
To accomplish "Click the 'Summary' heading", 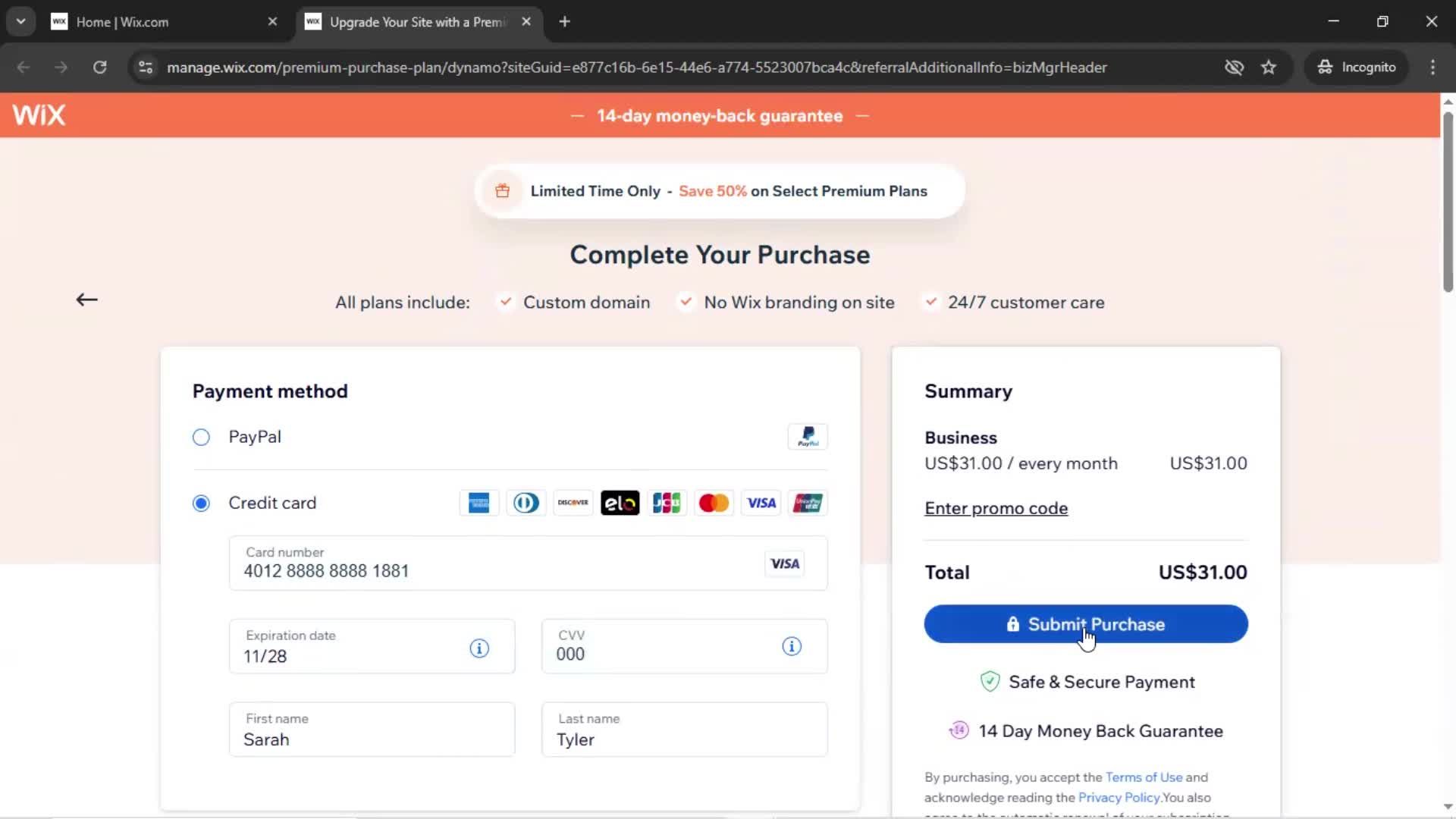I will (x=968, y=391).
